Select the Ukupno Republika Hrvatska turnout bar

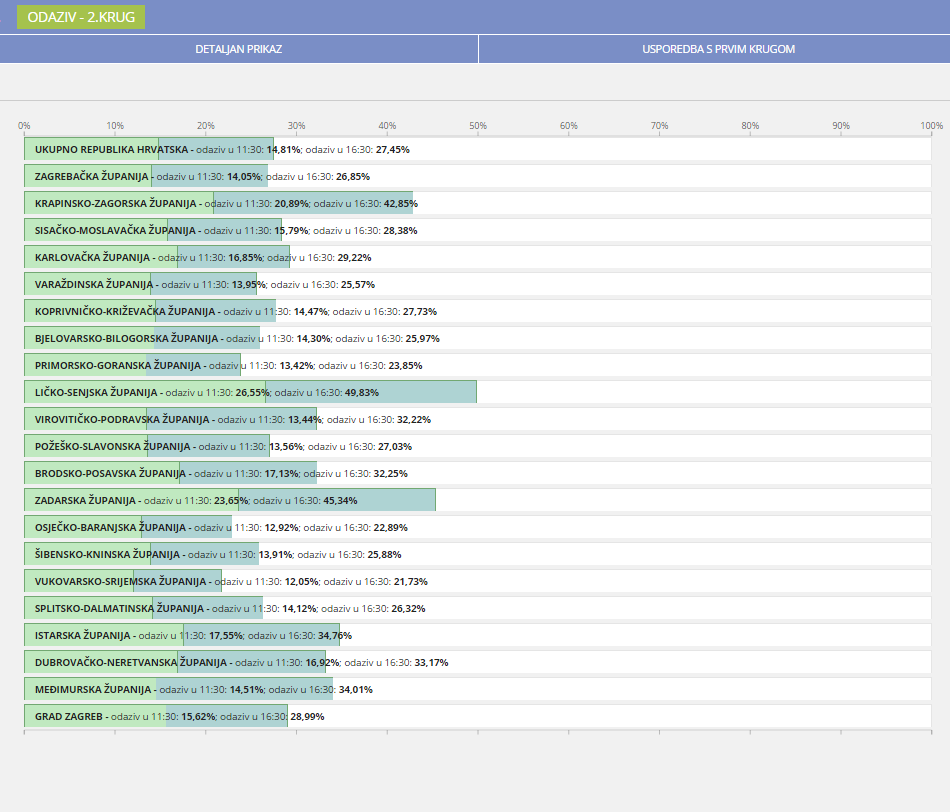click(x=149, y=149)
